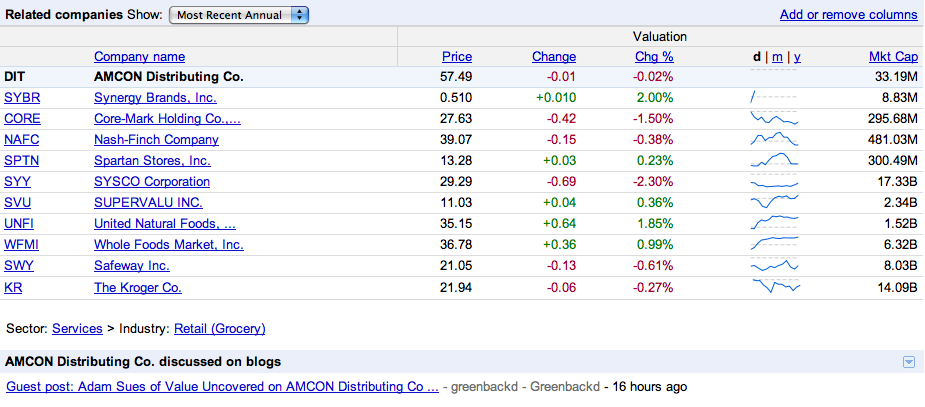Click Kroger market cap 14.09B
Viewport: 925px width, 407px height.
[x=896, y=288]
